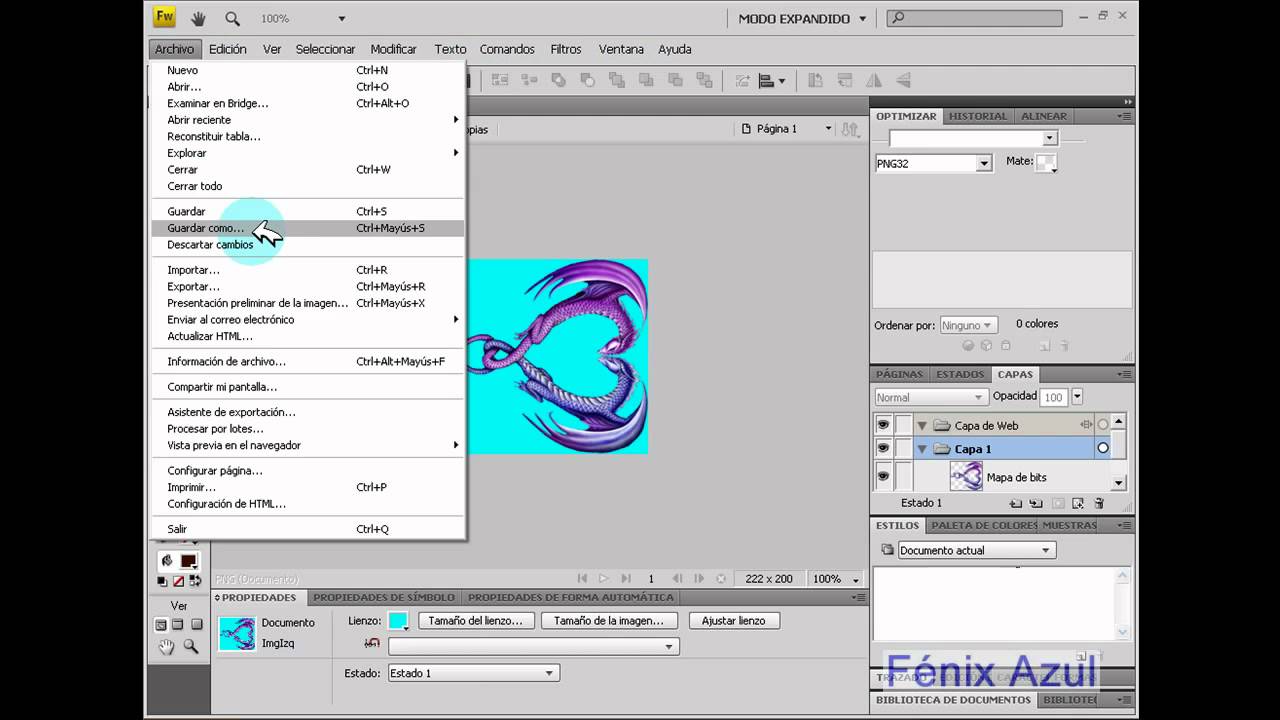Open the dark fill color swatch in Tools
The height and width of the screenshot is (720, 1280).
click(x=188, y=561)
